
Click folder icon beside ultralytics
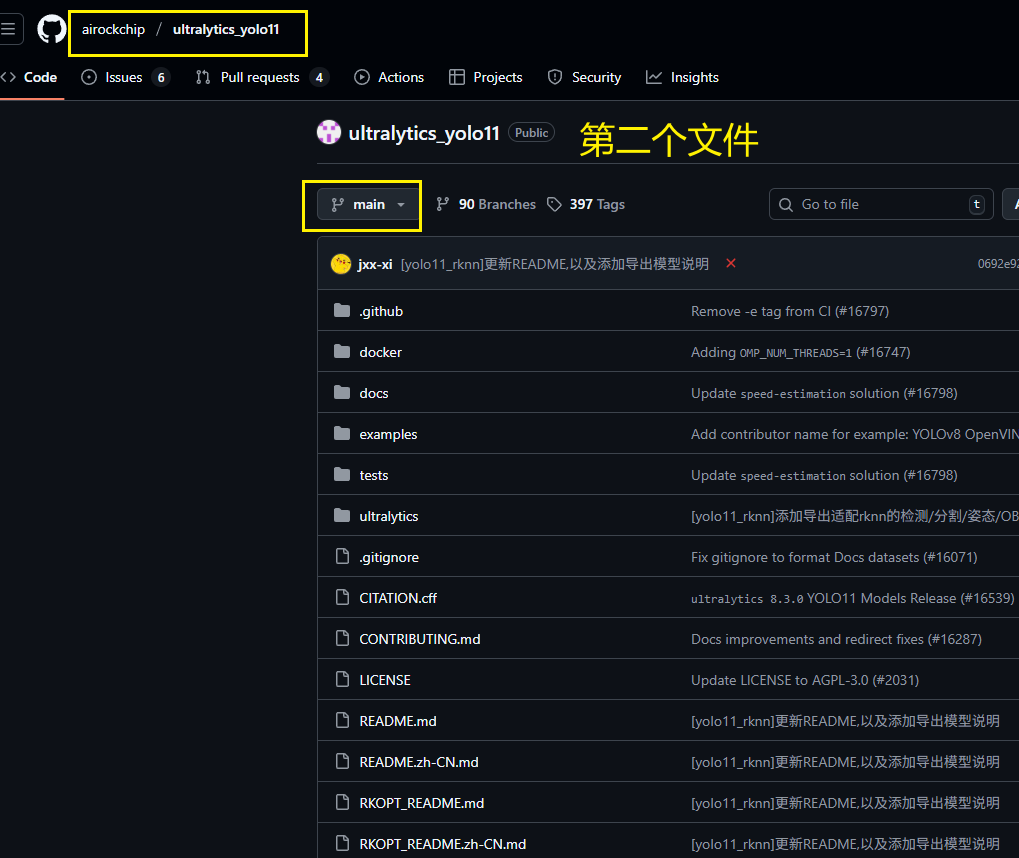tap(342, 515)
